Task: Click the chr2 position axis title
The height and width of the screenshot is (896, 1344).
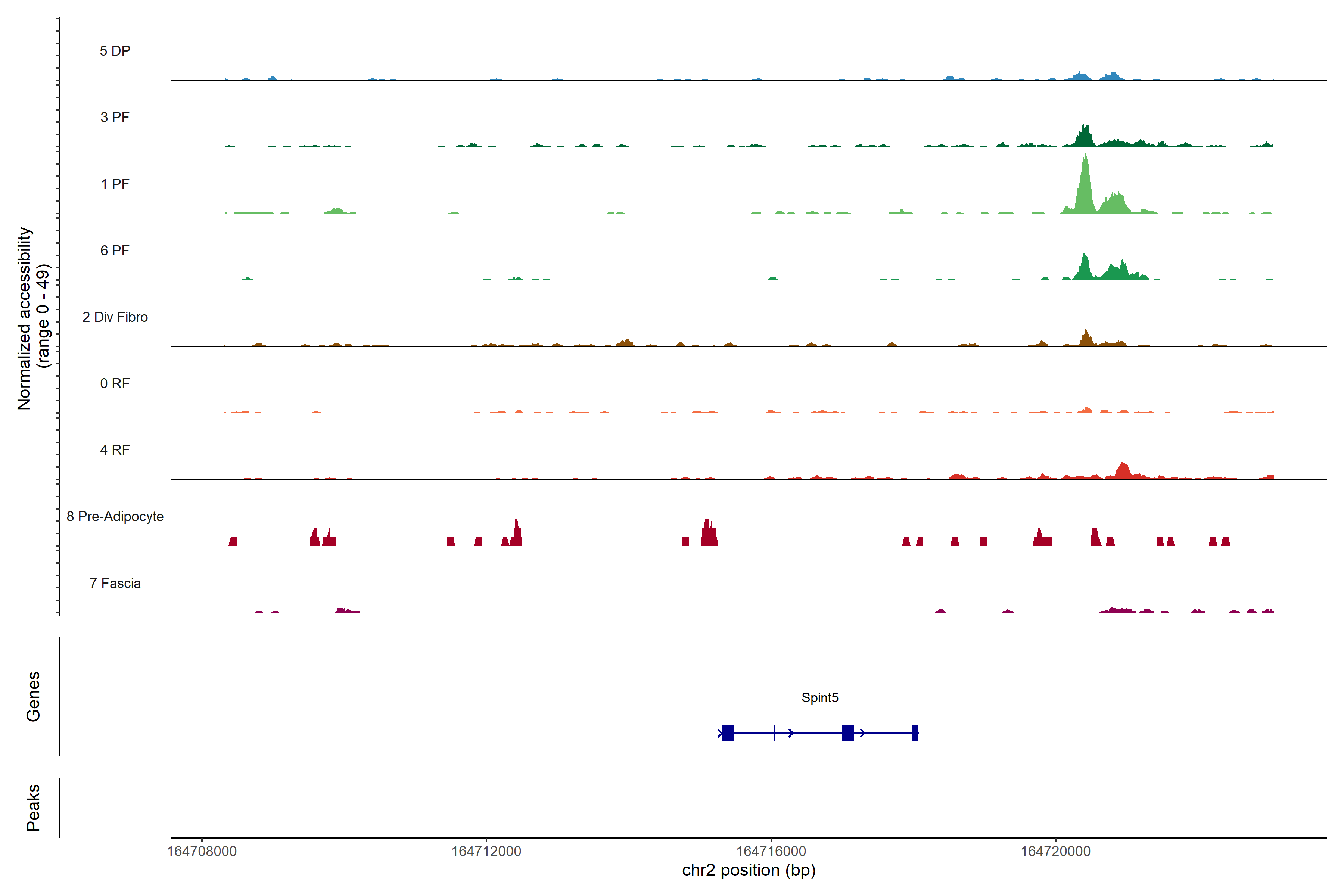Action: (749, 870)
